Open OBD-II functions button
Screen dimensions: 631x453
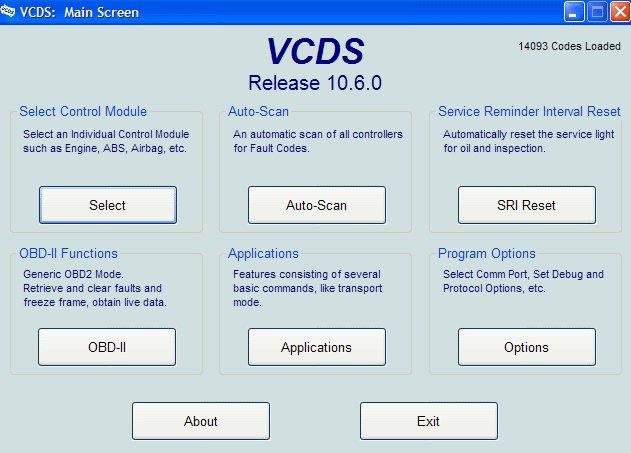tap(107, 347)
